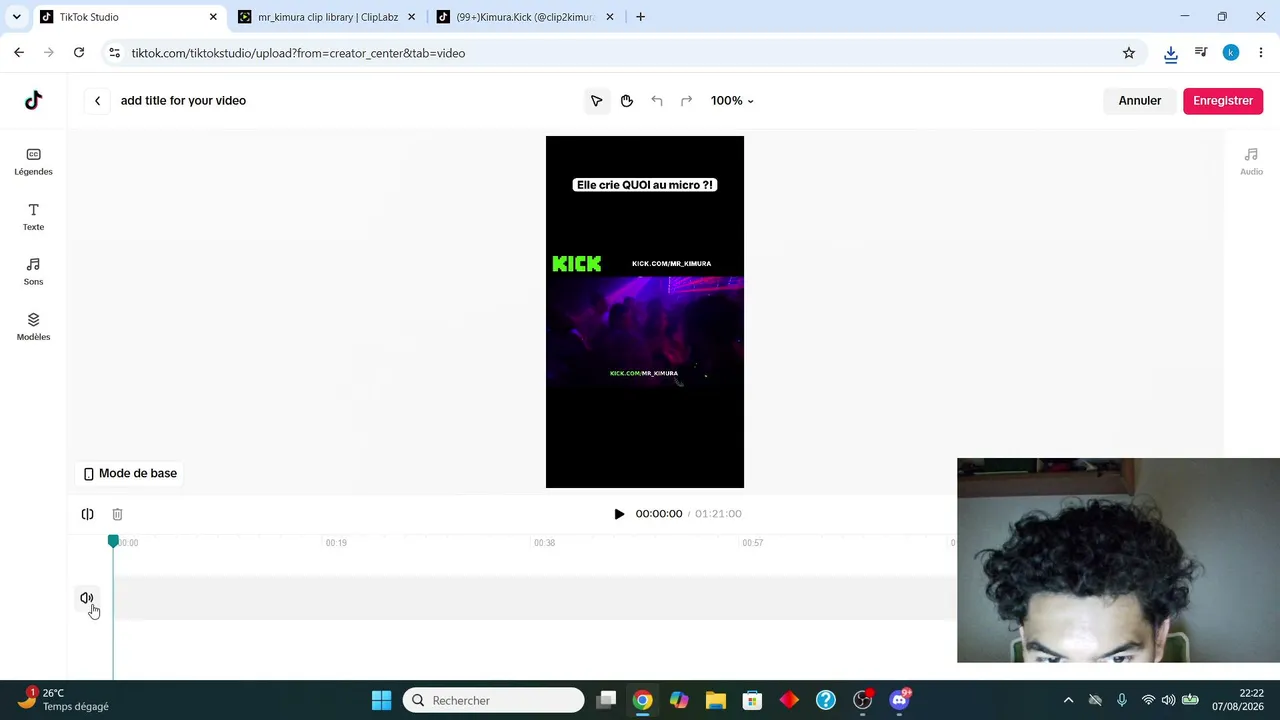Open Chrome tab search dropdown
Viewport: 1280px width, 720px height.
[x=17, y=17]
